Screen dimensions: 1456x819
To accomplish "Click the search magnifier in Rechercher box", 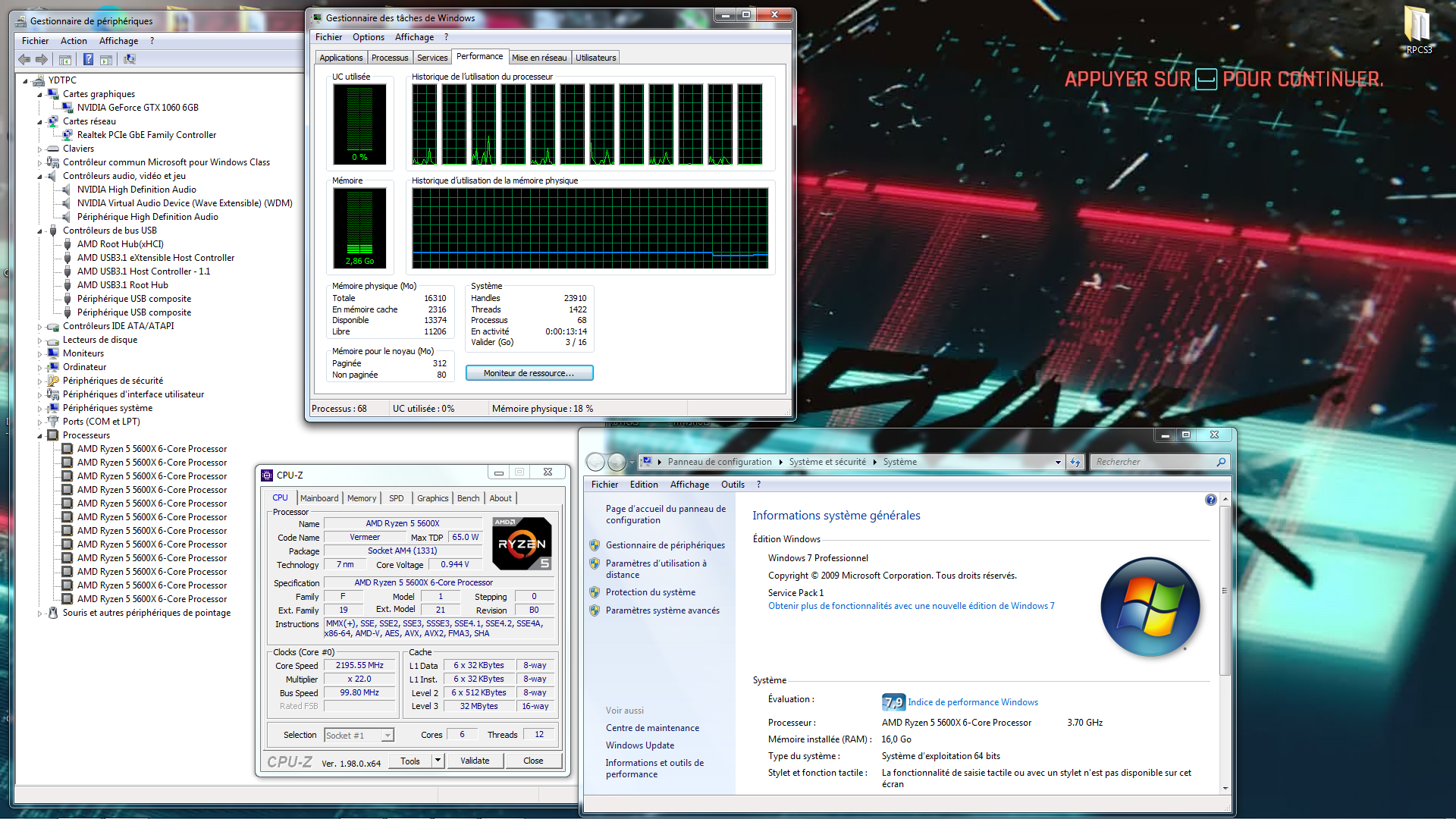I will pyautogui.click(x=1220, y=462).
